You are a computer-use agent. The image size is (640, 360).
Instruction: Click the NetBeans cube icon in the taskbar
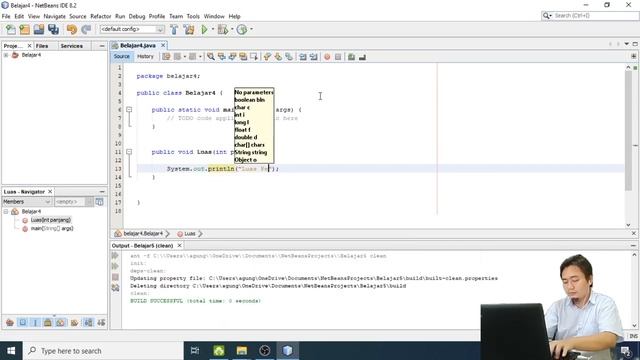(287, 351)
